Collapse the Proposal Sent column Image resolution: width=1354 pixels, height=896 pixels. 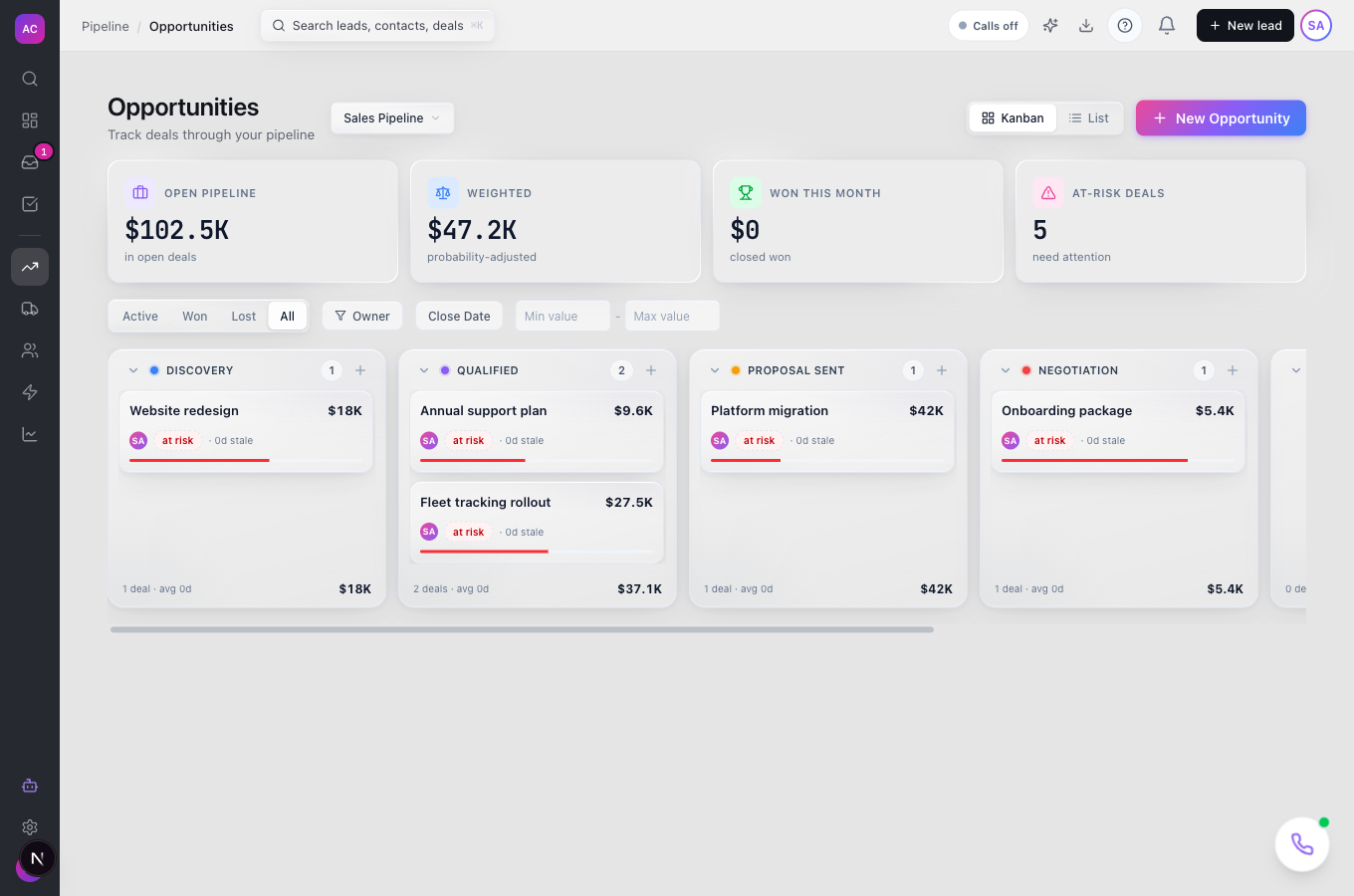715,370
